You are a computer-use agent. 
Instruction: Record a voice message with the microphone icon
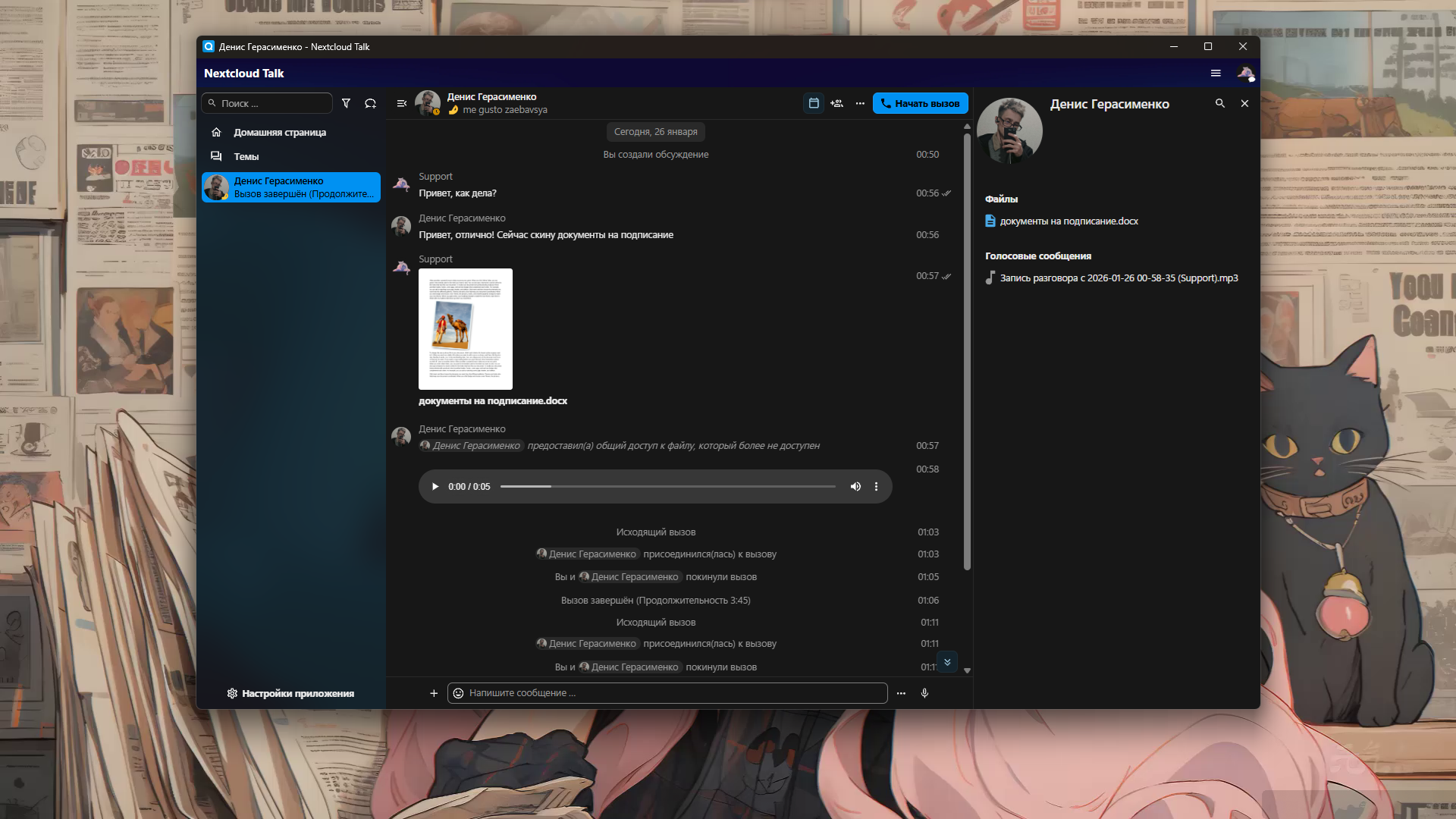tap(924, 692)
